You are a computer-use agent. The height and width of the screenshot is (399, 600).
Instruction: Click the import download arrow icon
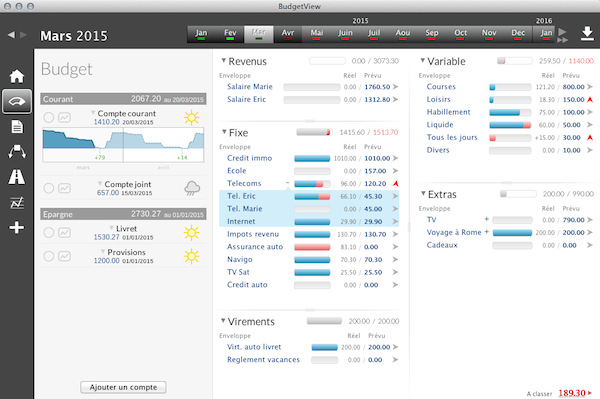coord(587,34)
